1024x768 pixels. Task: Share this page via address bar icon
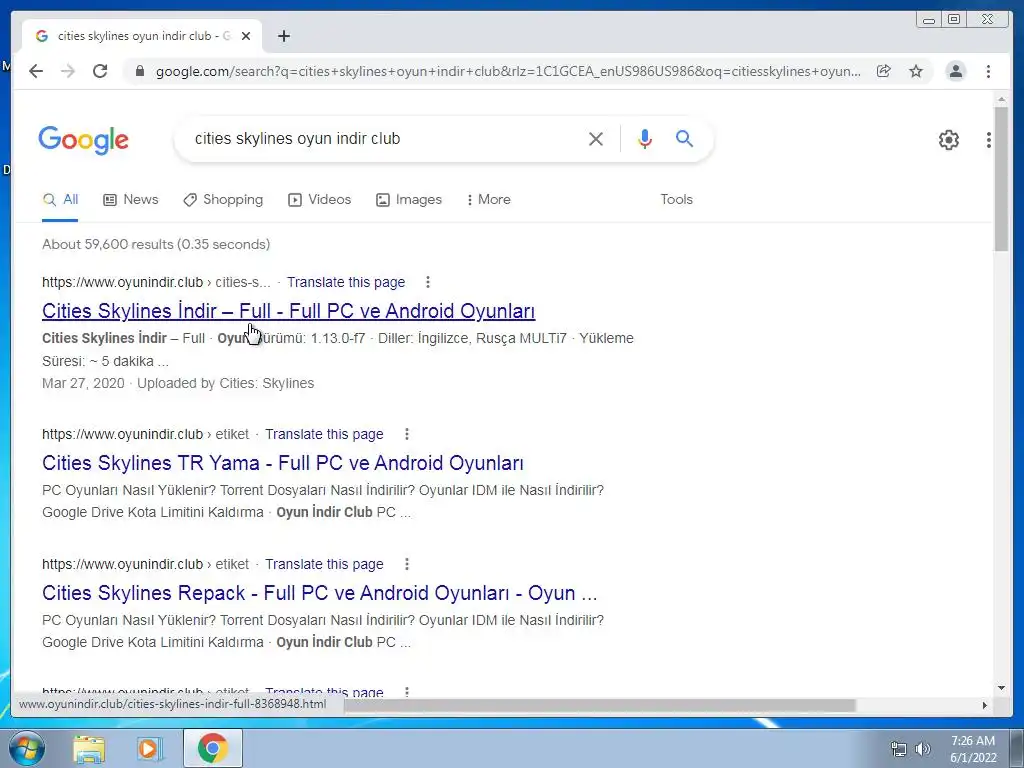(x=884, y=71)
